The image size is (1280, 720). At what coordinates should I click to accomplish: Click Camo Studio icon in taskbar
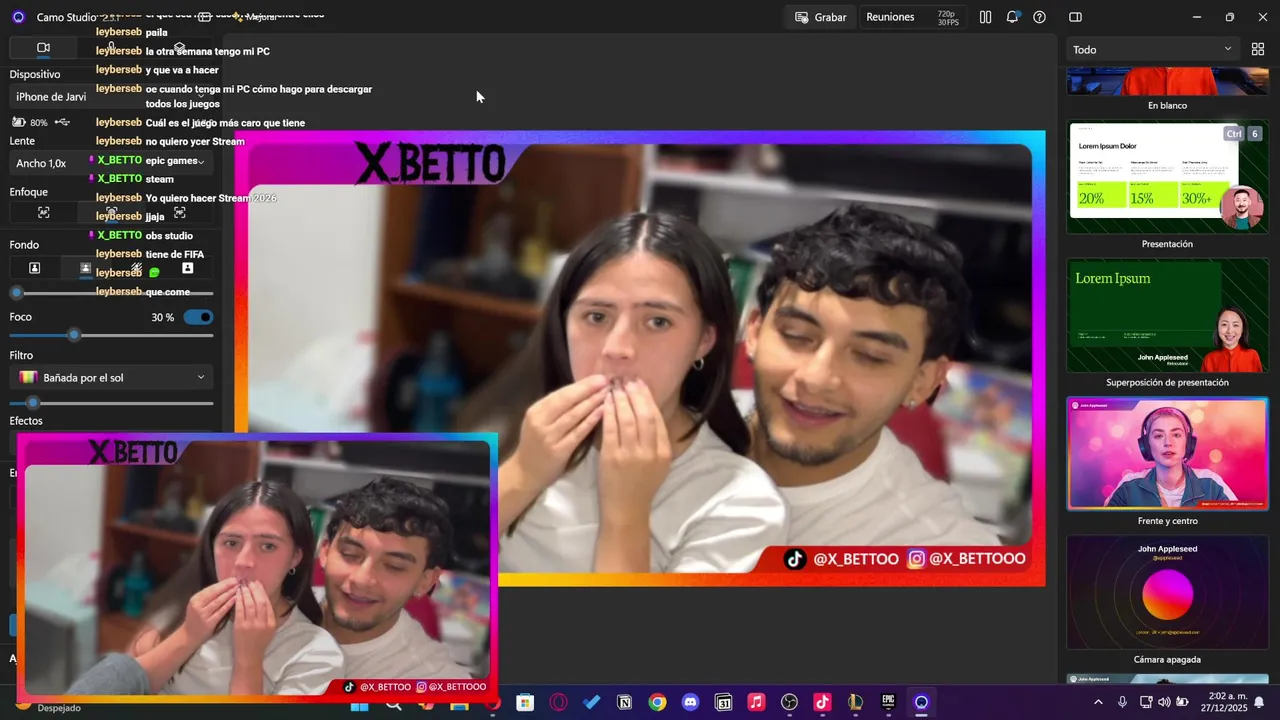click(x=921, y=702)
